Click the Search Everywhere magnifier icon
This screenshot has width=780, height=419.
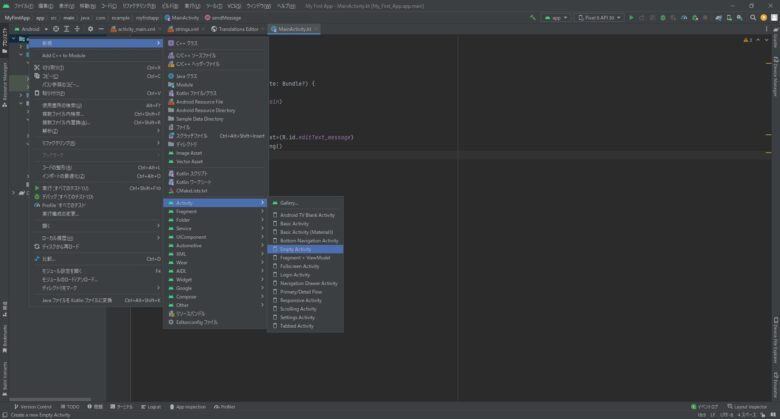[753, 18]
